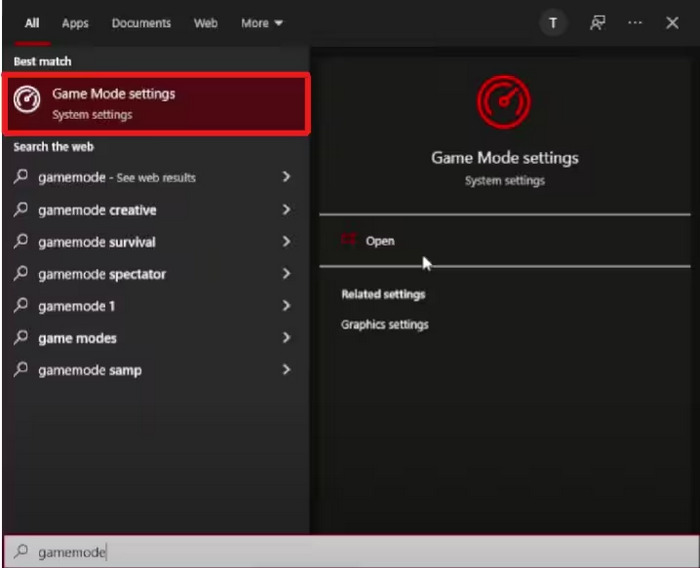Click the Game Mode settings title in preview

point(504,158)
